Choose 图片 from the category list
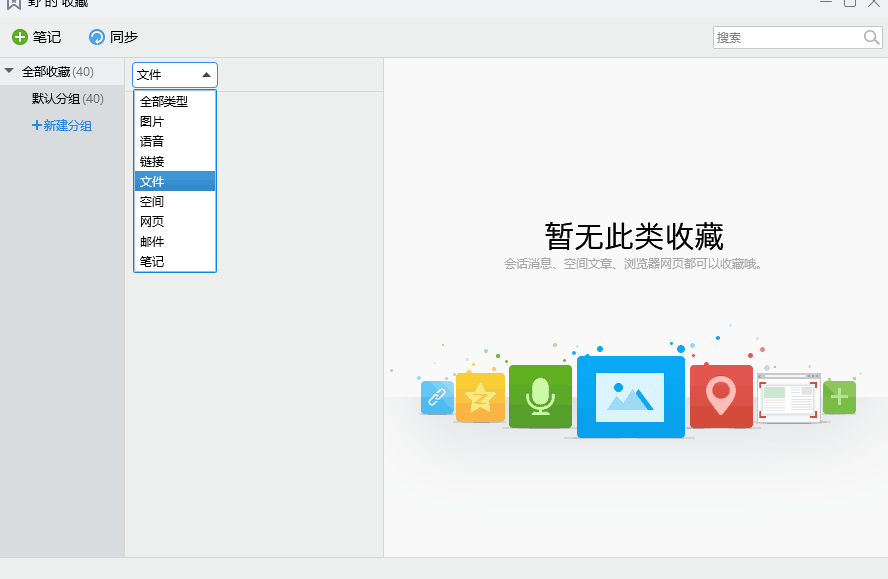The height and width of the screenshot is (579, 888). 153,121
